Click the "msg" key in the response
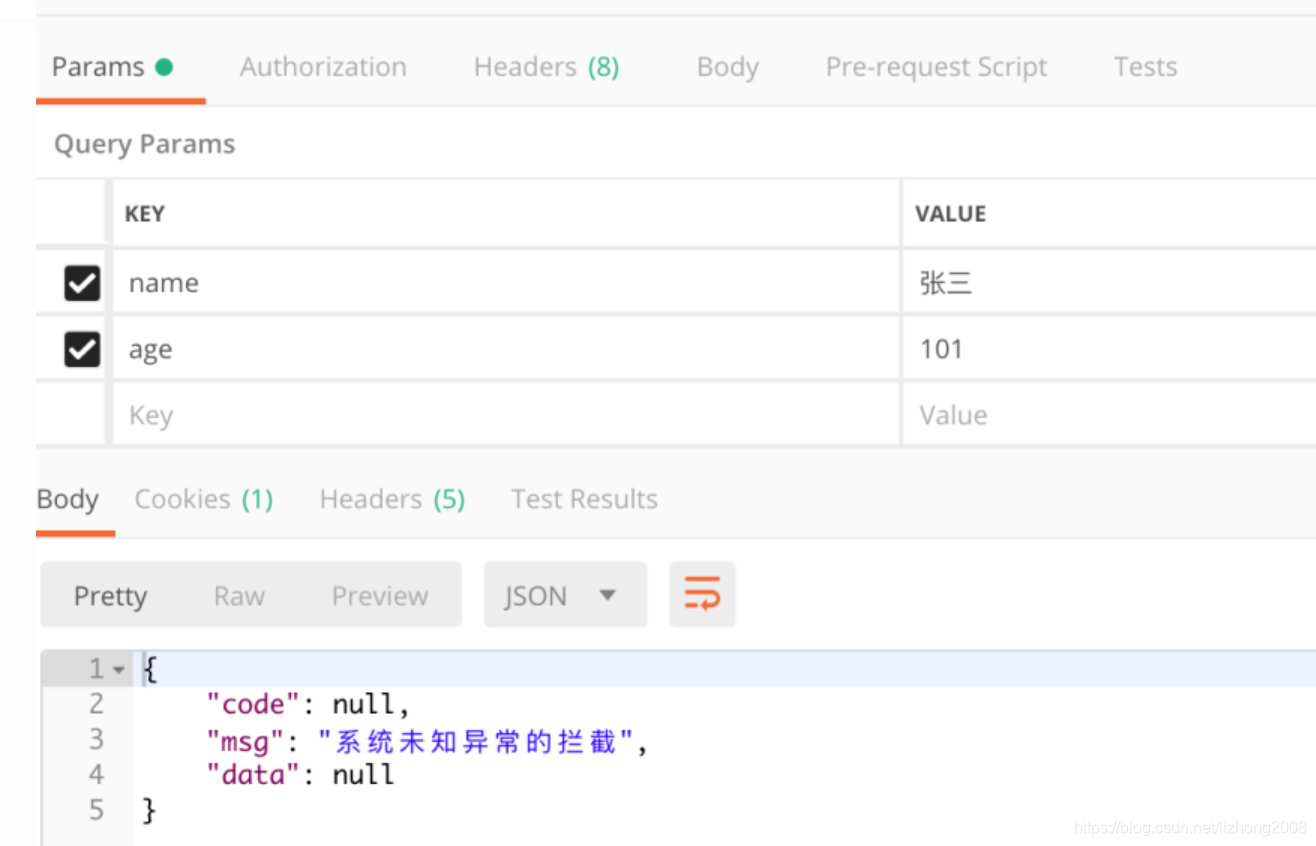The image size is (1316, 846). 245,741
